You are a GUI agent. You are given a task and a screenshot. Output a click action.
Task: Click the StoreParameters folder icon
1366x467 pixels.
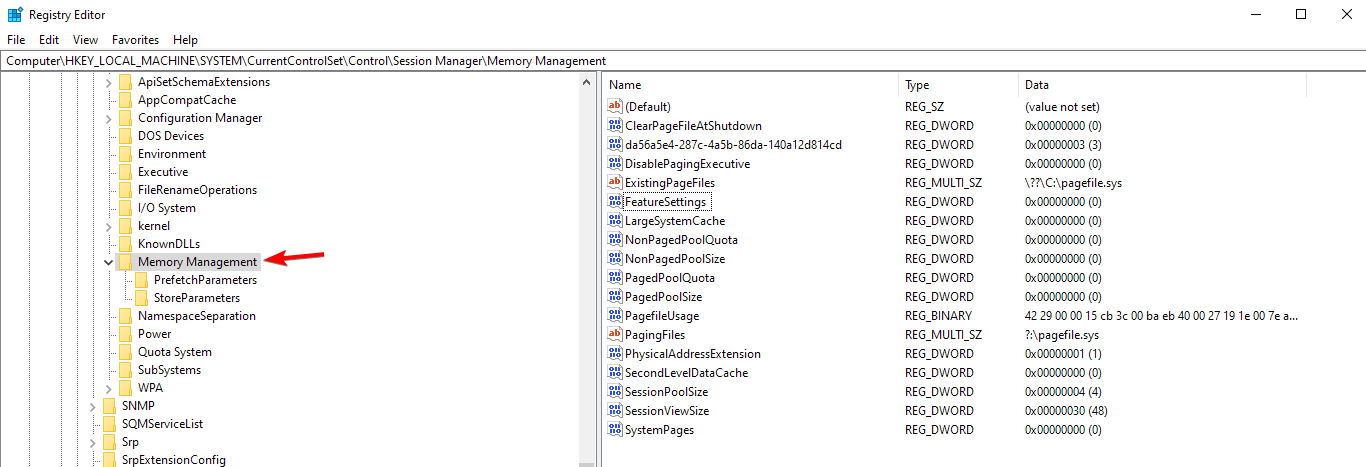pos(141,298)
